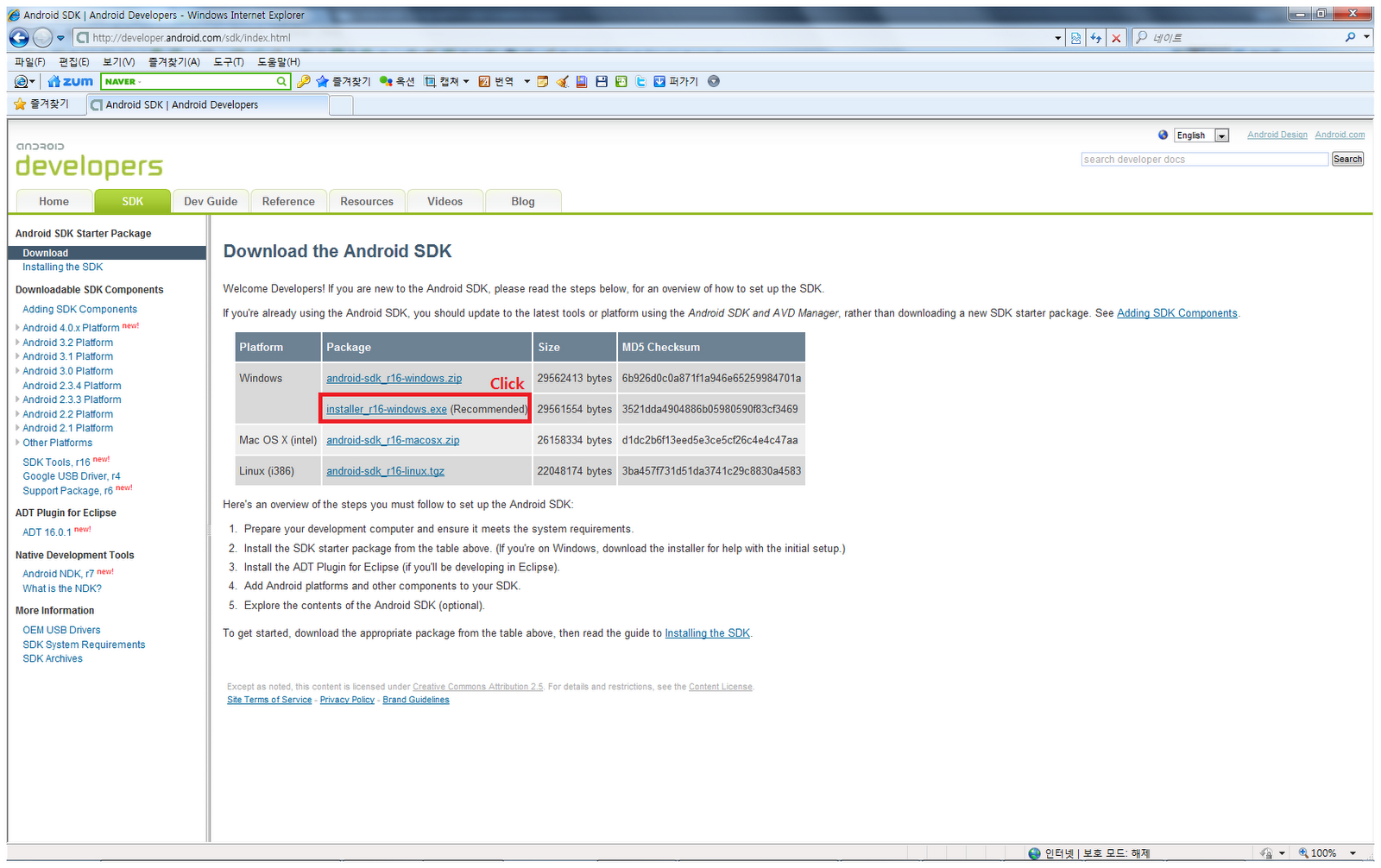Click the SDK Archives sidebar link
This screenshot has height=868, width=1381.
click(53, 658)
